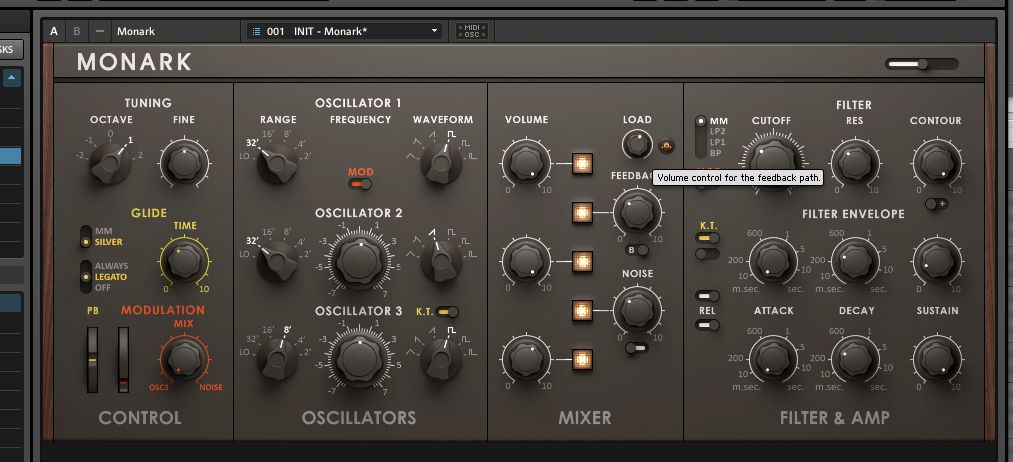1013x462 pixels.
Task: Click the filter Contour knob
Action: pos(936,162)
